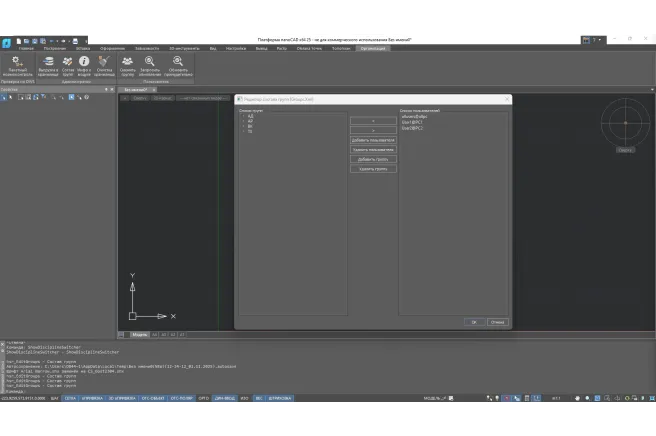Viewport: 656px width, 436px height.
Task: Open Состав групп tool in ribbon
Action: coord(68,66)
